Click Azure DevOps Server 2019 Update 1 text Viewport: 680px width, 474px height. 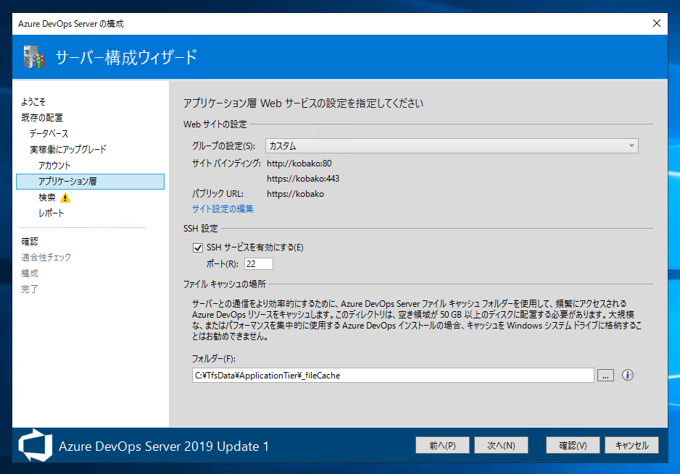(x=164, y=446)
